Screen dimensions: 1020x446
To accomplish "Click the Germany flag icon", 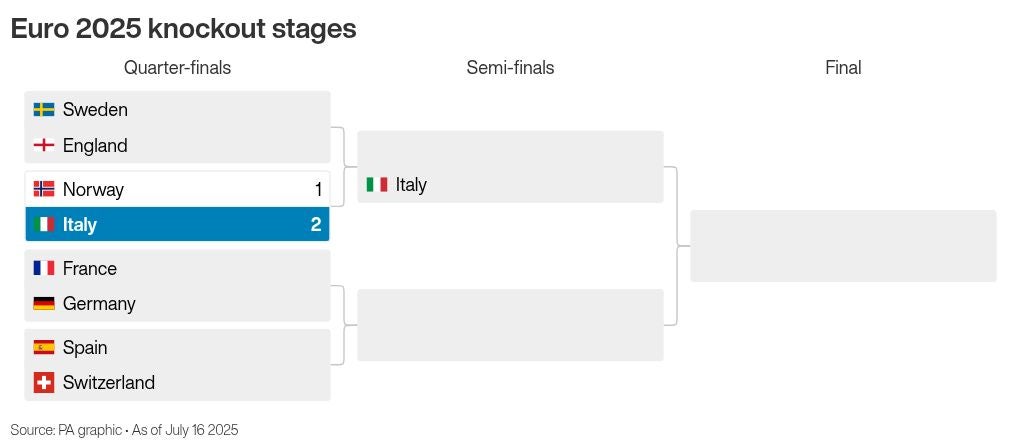I will 44,304.
